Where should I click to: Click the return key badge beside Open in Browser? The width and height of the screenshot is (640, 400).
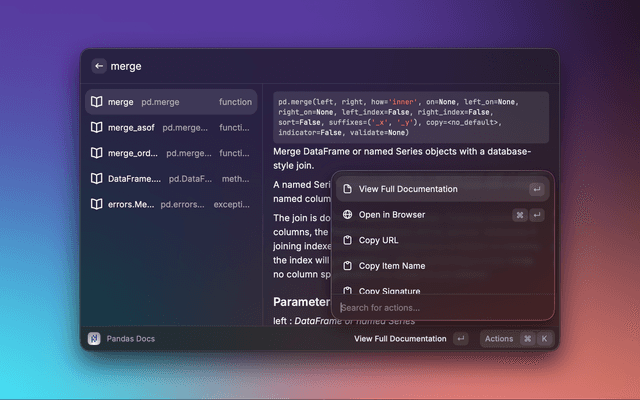[537, 214]
